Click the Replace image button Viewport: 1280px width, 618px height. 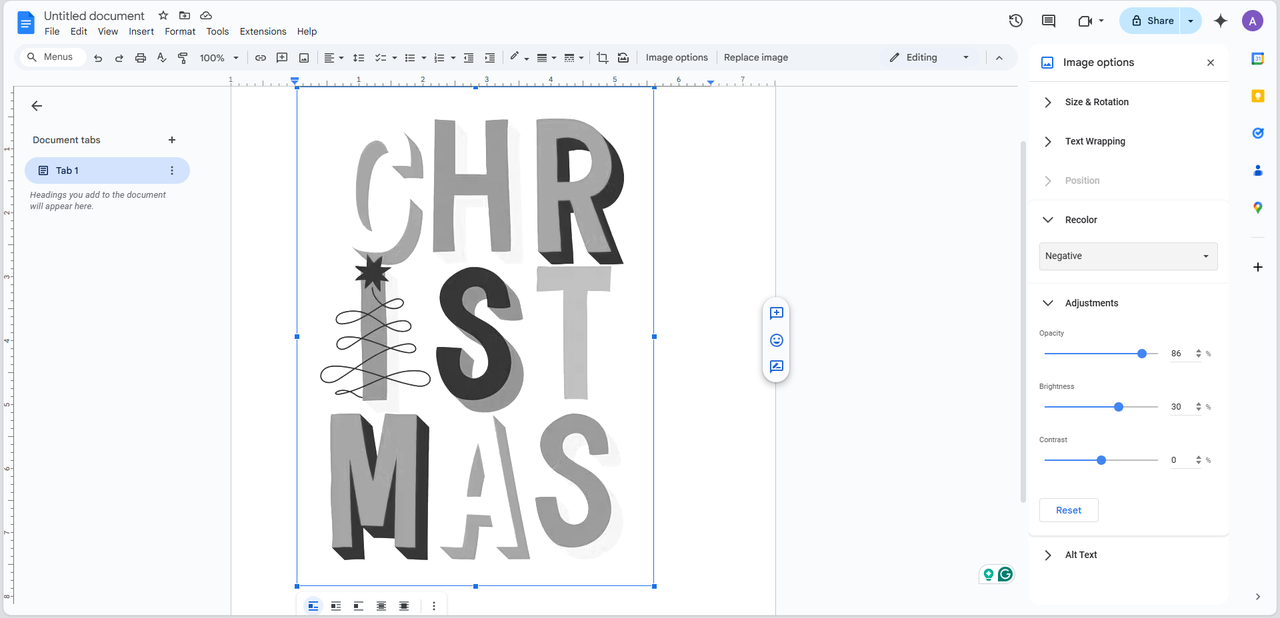756,58
